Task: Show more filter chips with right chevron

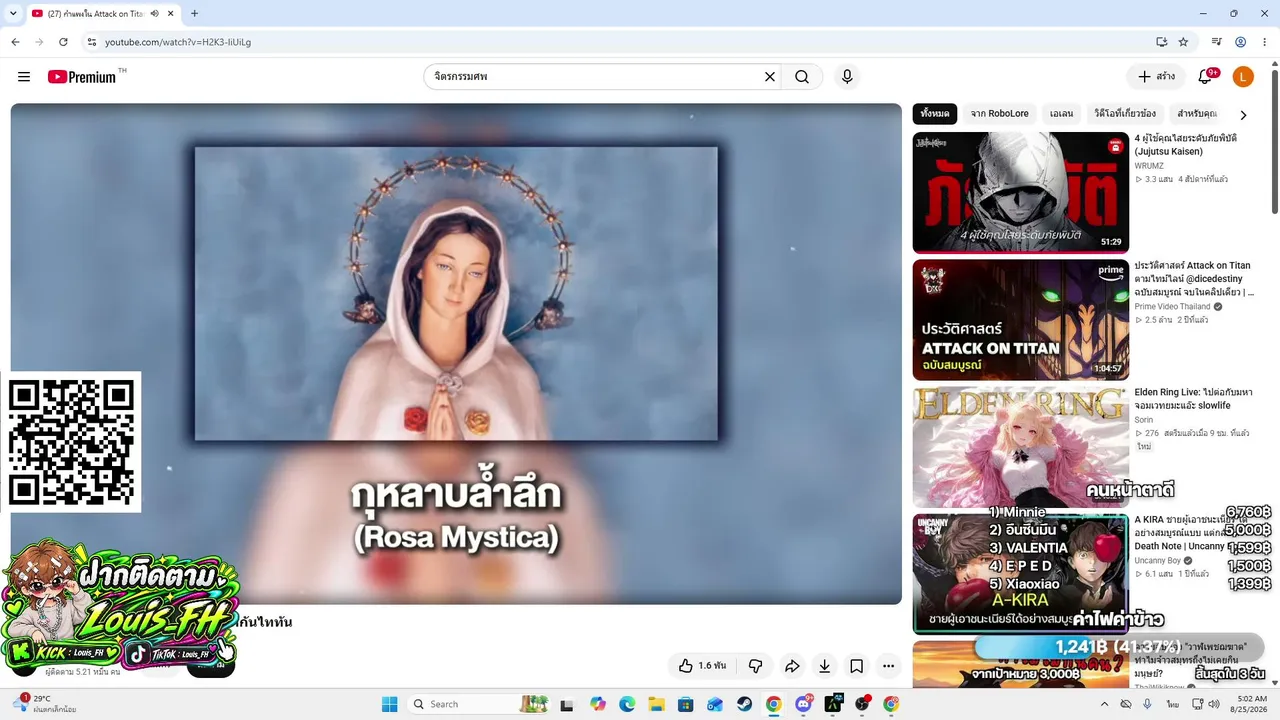Action: click(x=1243, y=115)
